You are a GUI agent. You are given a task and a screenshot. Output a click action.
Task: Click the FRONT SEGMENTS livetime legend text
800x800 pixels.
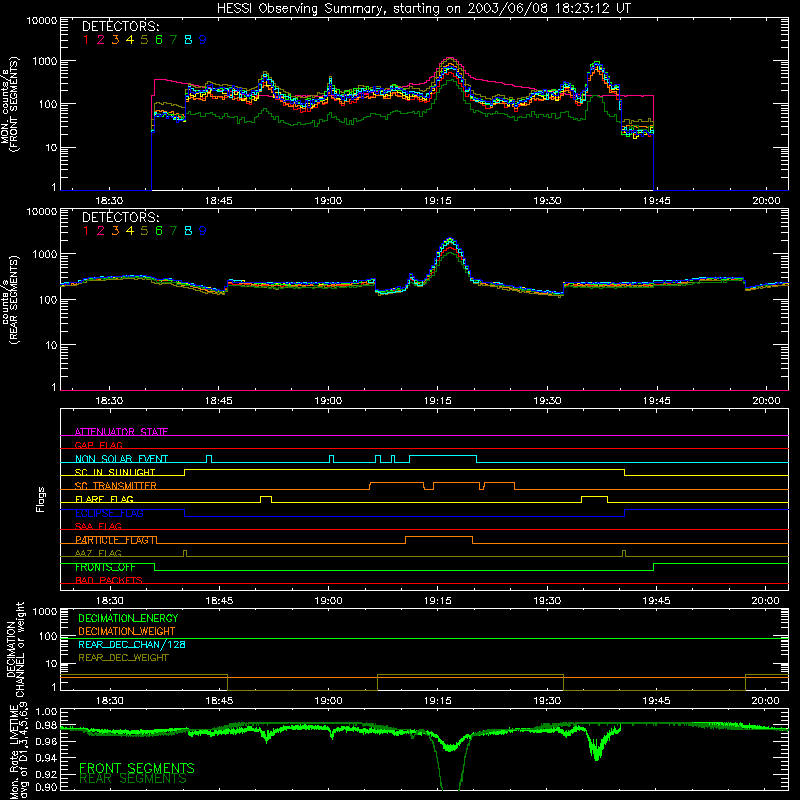(x=137, y=768)
